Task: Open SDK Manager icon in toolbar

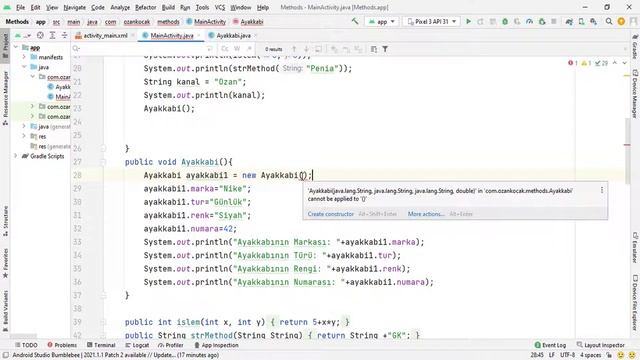Action: point(593,22)
